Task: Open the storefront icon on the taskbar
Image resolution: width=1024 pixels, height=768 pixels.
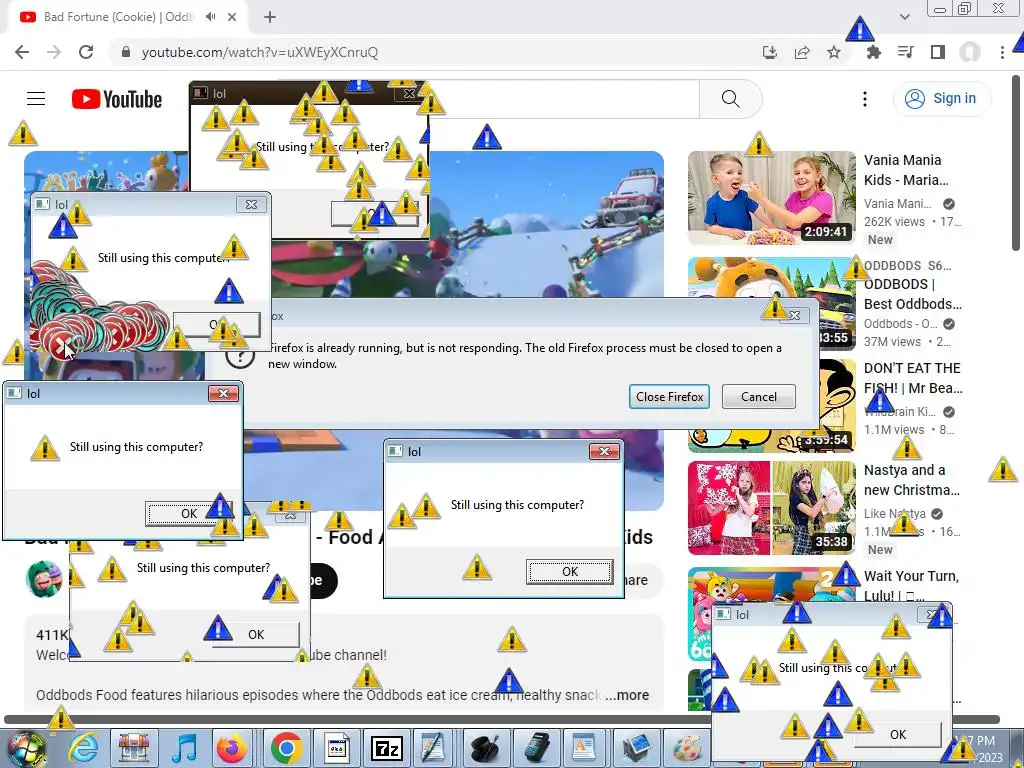Action: tap(134, 748)
